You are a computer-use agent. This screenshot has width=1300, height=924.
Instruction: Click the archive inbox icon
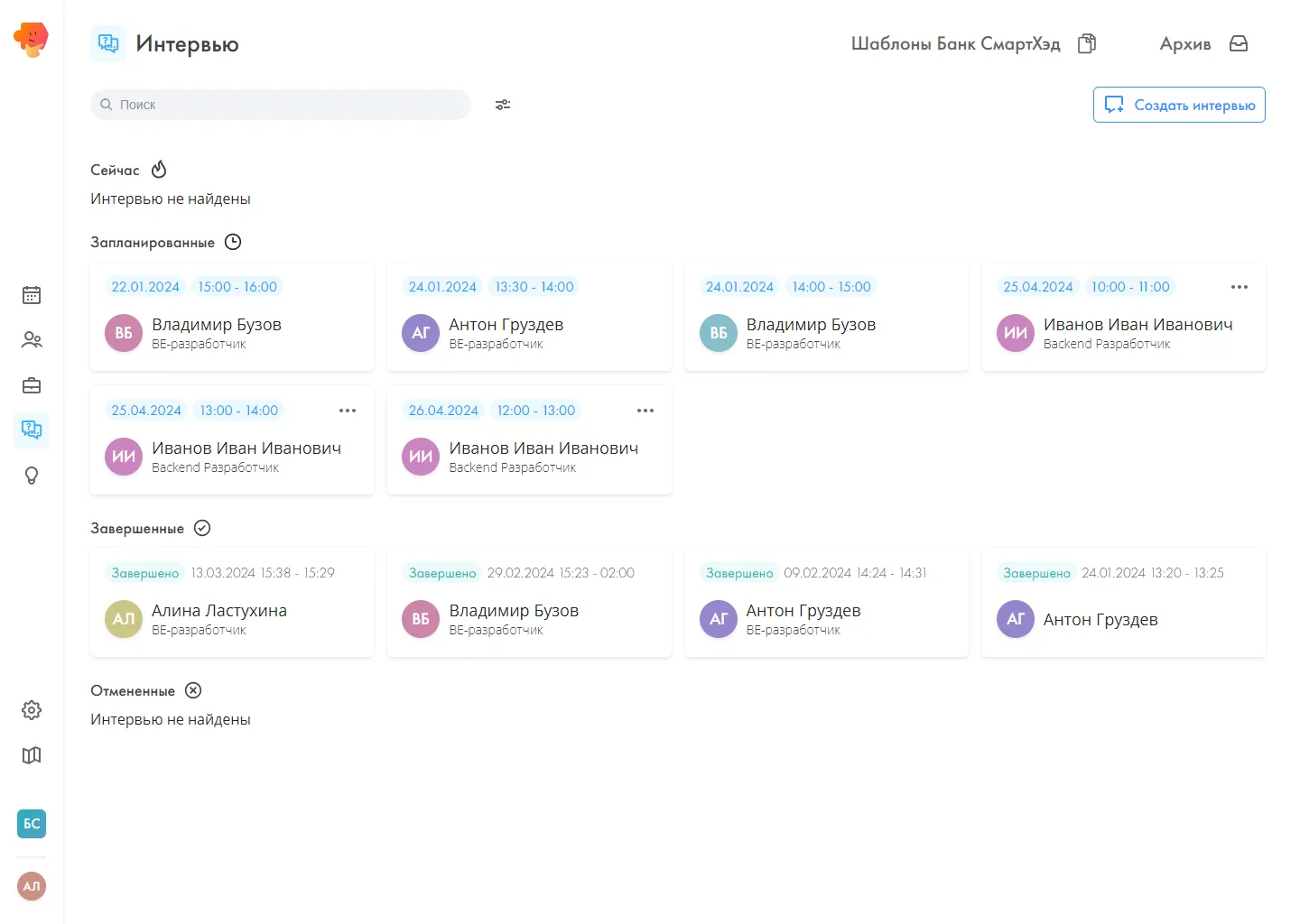click(x=1239, y=43)
